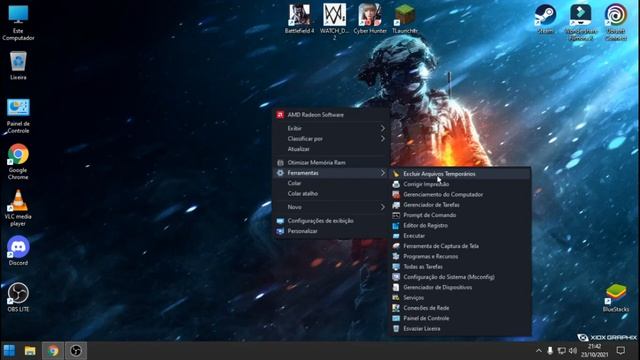
Task: Select Atualizar in context menu
Action: [331, 149]
